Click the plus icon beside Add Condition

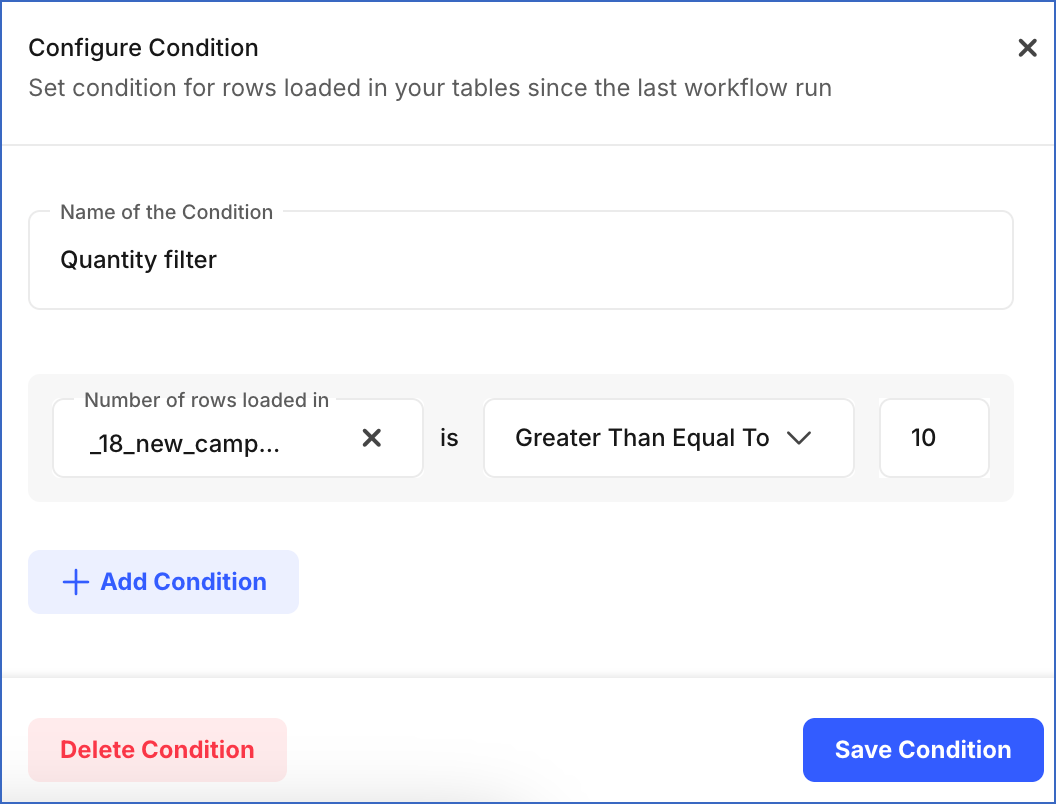(76, 581)
